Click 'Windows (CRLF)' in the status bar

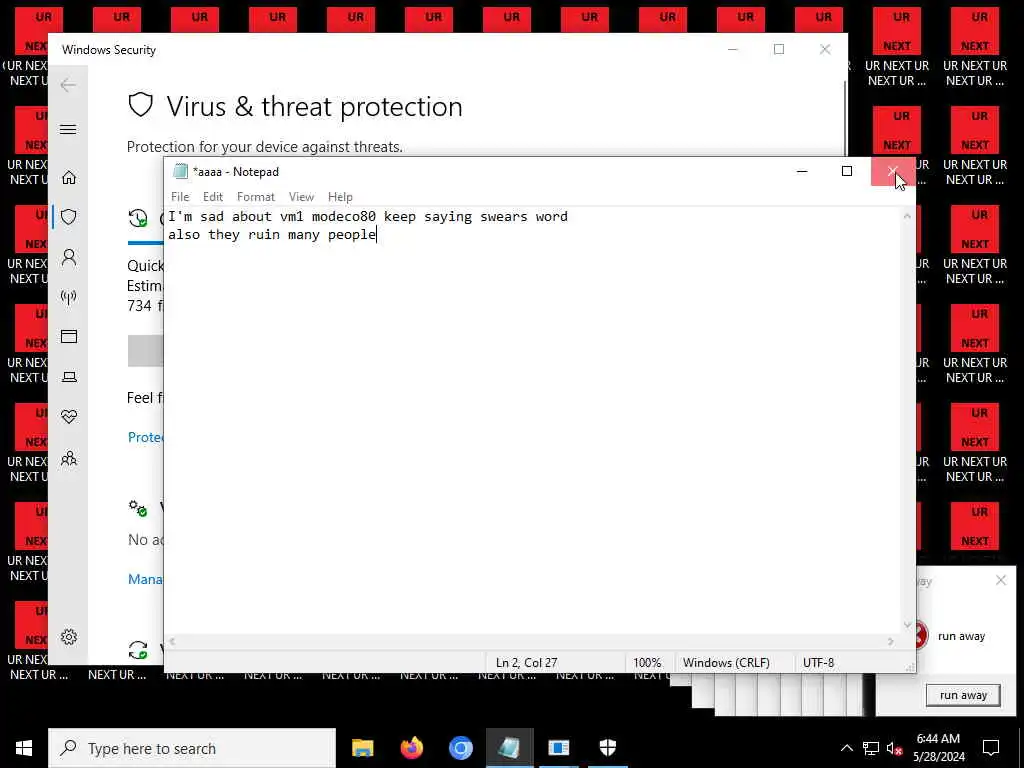(726, 662)
